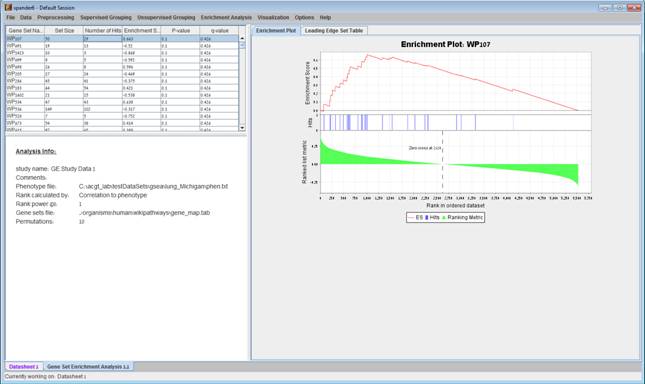
Task: Click the Hits legend swatch
Action: 427,217
